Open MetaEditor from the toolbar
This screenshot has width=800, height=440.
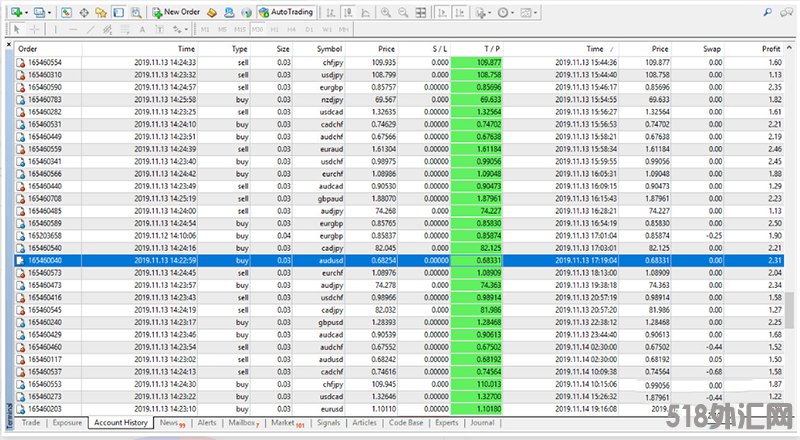point(212,13)
